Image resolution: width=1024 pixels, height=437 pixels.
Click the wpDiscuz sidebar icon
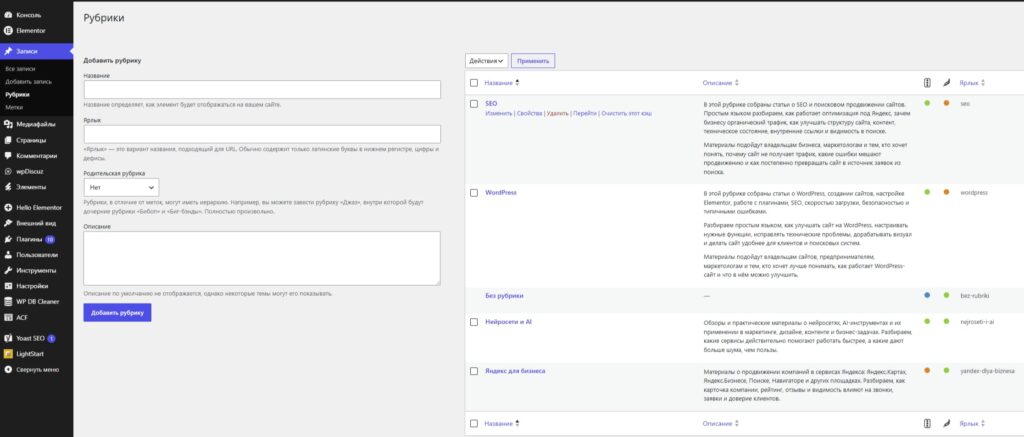pyautogui.click(x=8, y=171)
